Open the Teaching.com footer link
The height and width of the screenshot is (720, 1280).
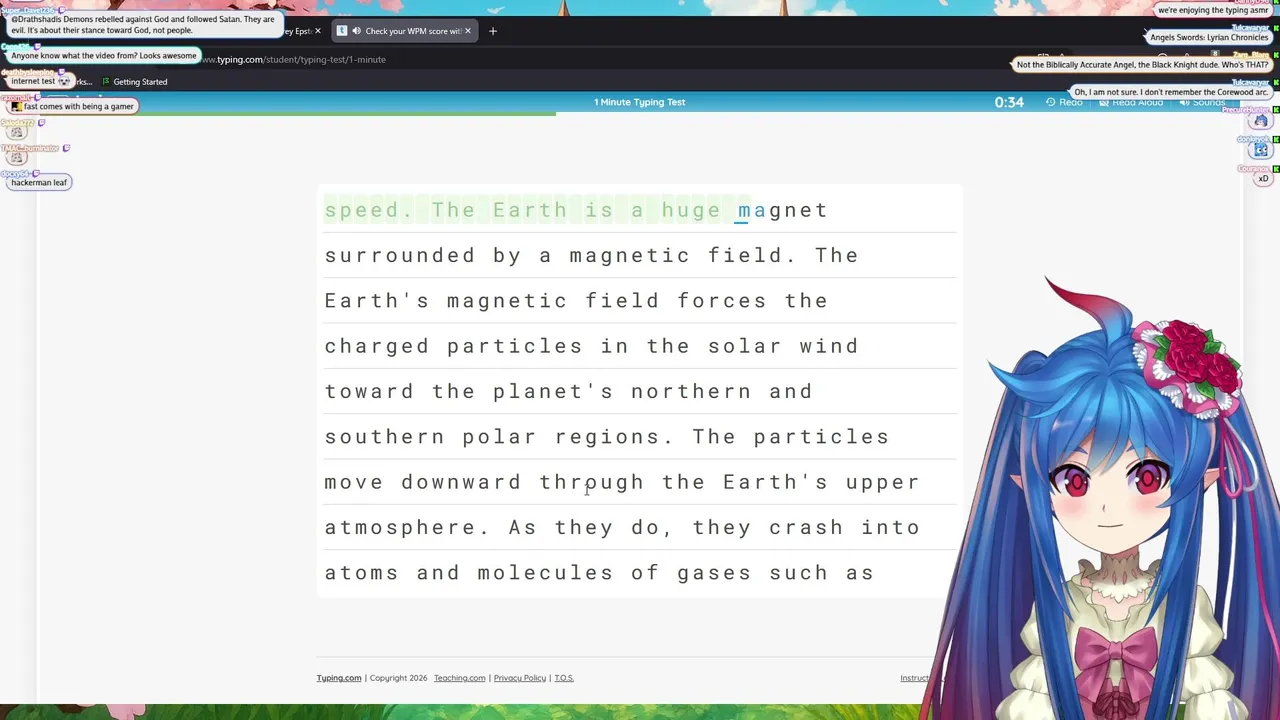coord(460,678)
